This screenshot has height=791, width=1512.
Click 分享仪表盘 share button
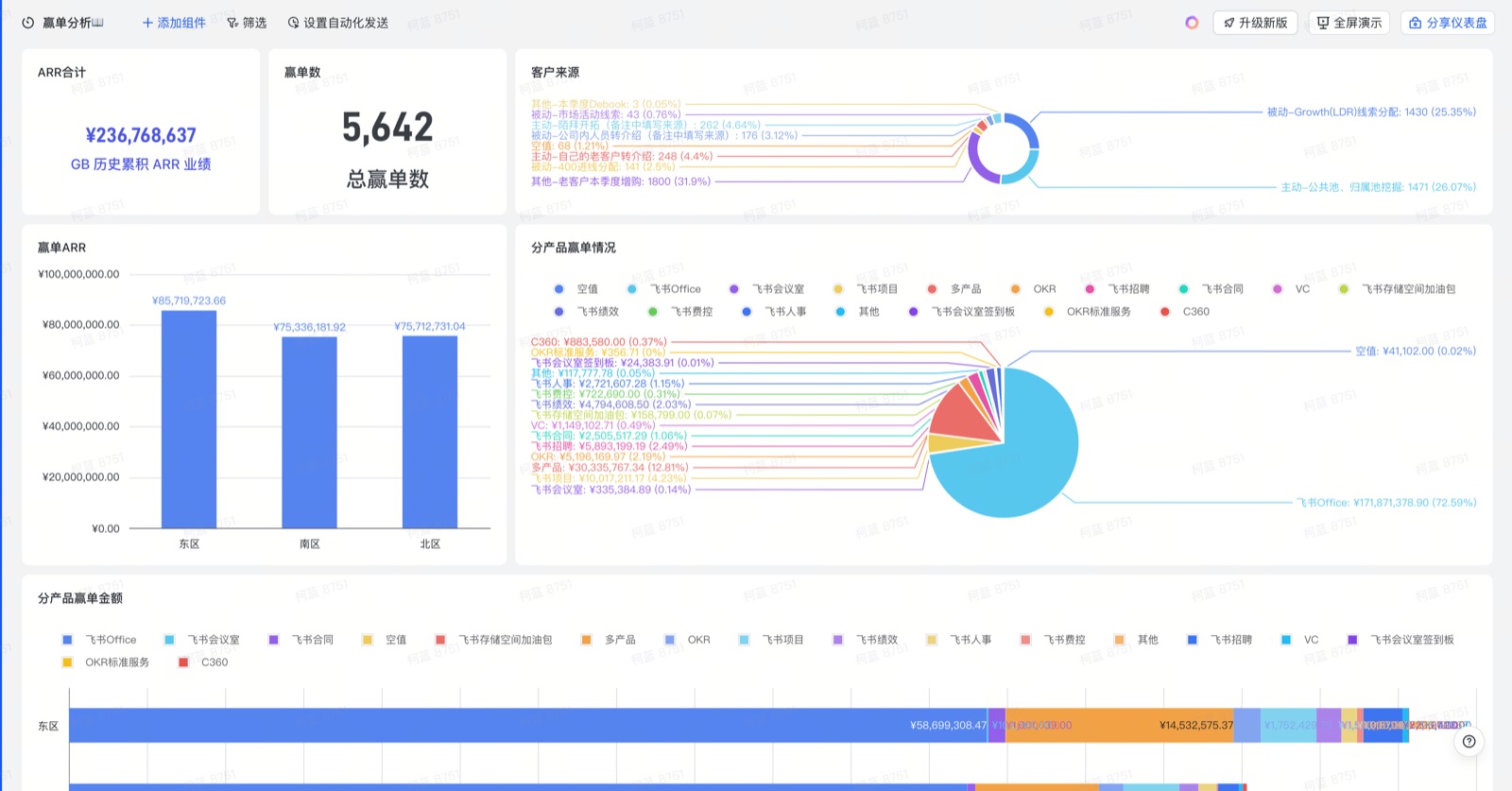pyautogui.click(x=1448, y=23)
